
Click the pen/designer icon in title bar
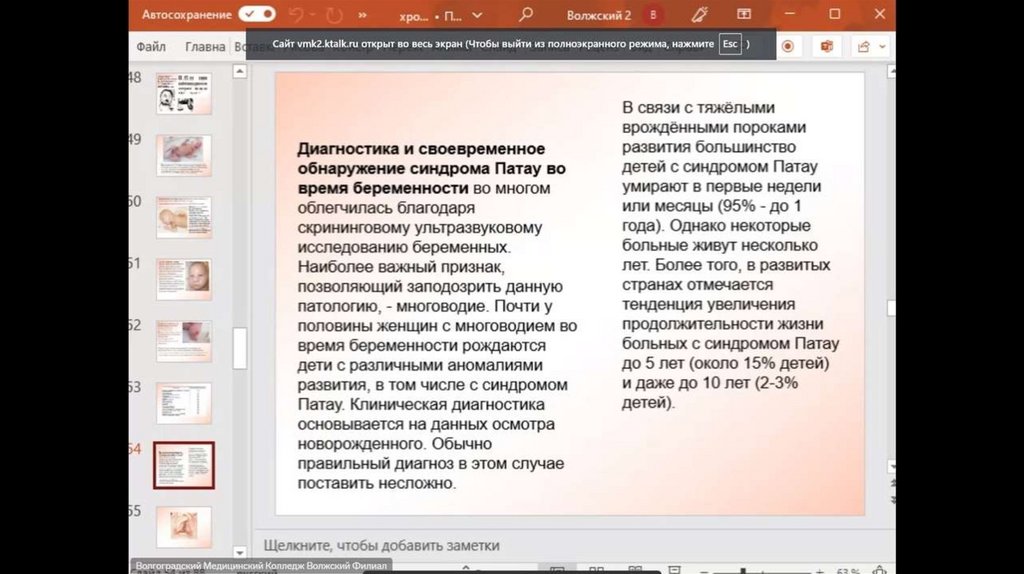click(x=700, y=15)
